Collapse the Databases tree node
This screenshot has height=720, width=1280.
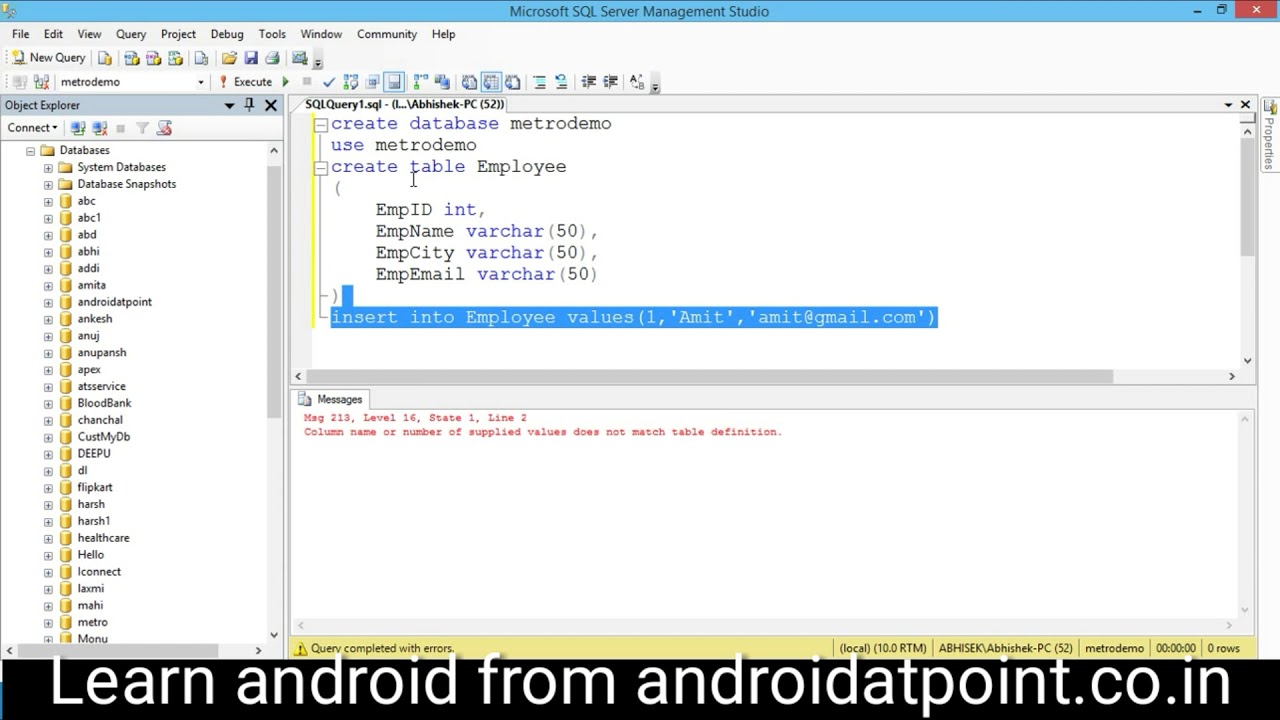[30, 151]
